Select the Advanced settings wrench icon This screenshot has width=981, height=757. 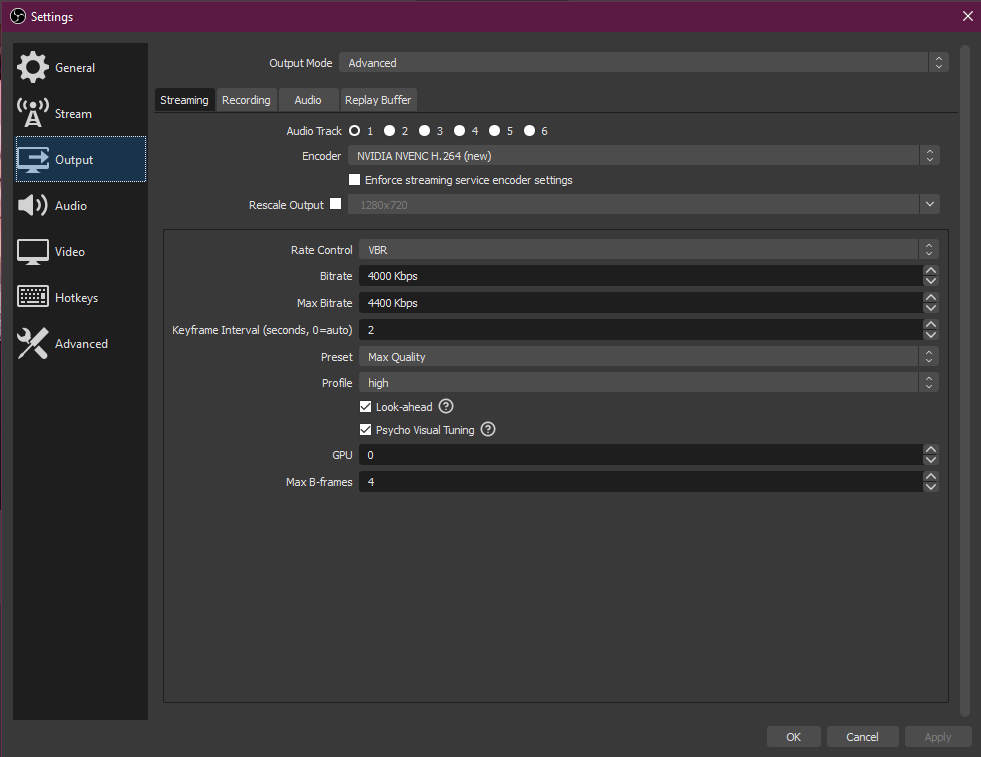33,342
